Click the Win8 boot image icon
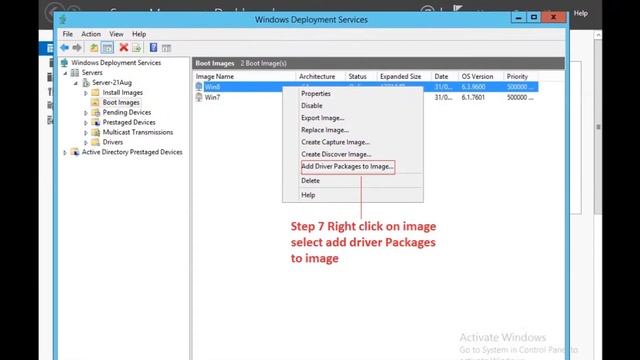This screenshot has width=640, height=360. [x=199, y=87]
